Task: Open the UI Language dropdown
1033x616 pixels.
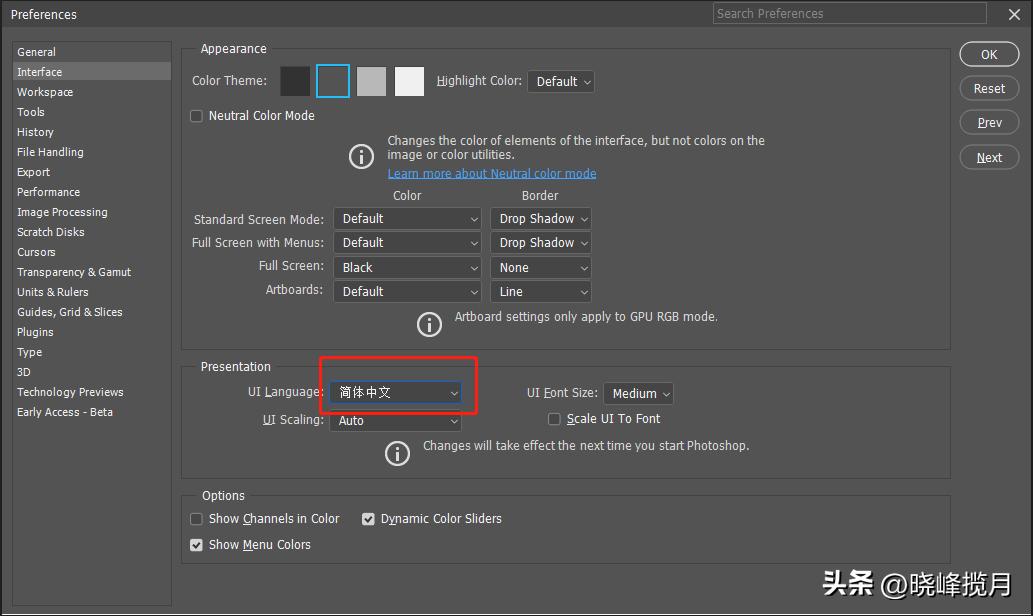Action: (395, 393)
